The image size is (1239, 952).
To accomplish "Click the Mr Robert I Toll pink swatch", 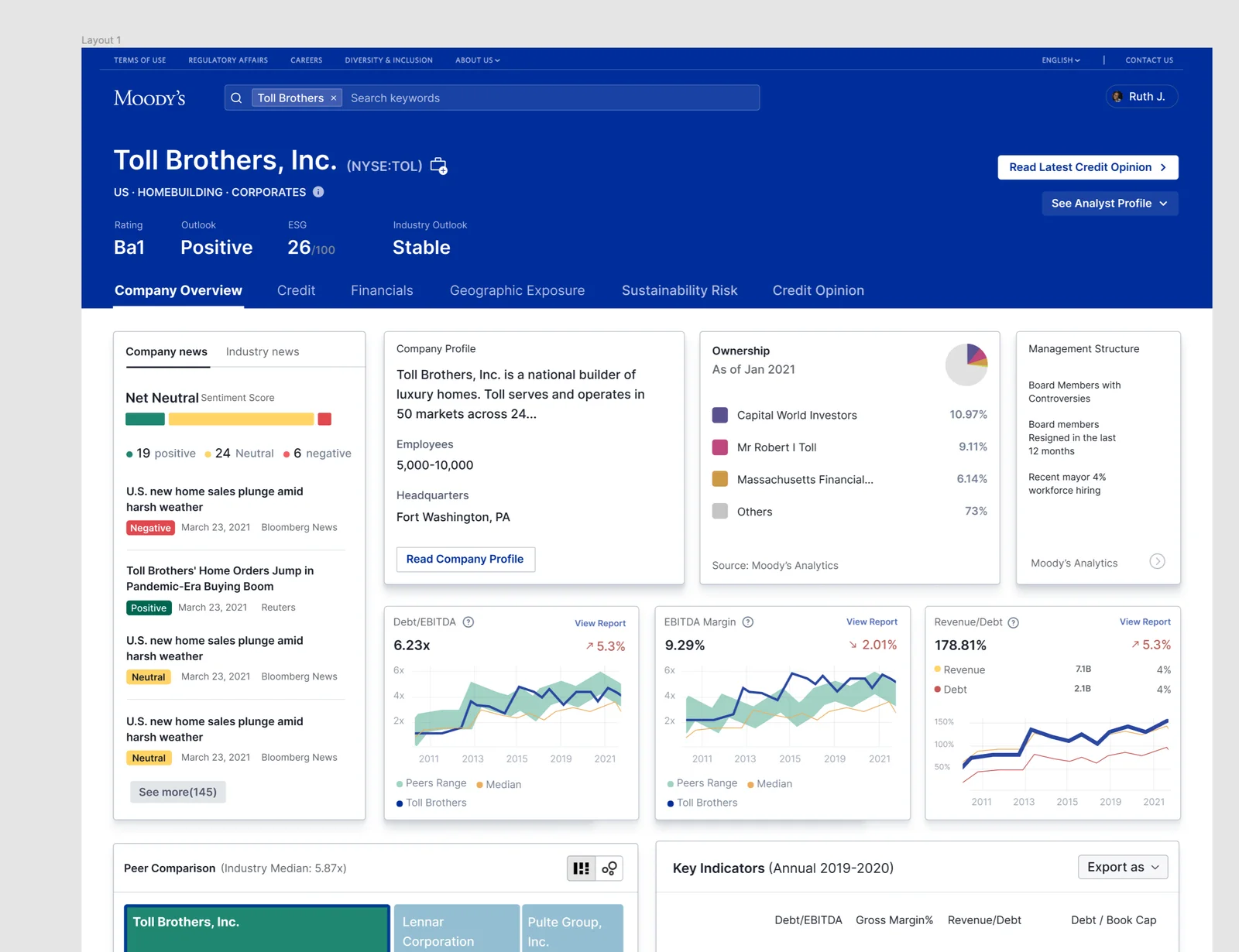I will point(719,447).
